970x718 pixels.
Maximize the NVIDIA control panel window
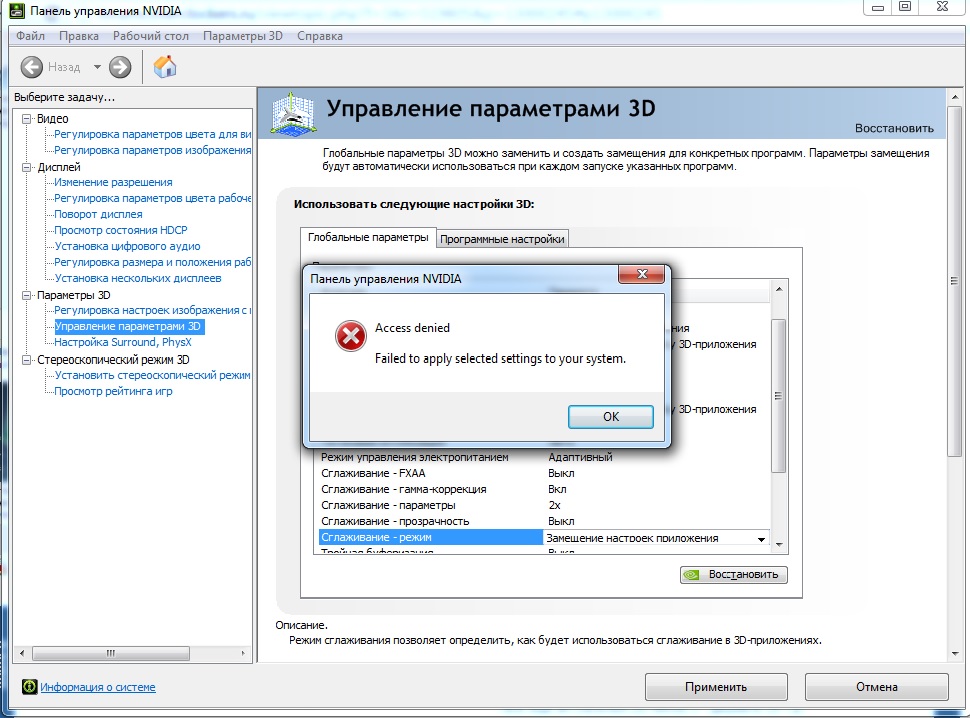(x=905, y=7)
